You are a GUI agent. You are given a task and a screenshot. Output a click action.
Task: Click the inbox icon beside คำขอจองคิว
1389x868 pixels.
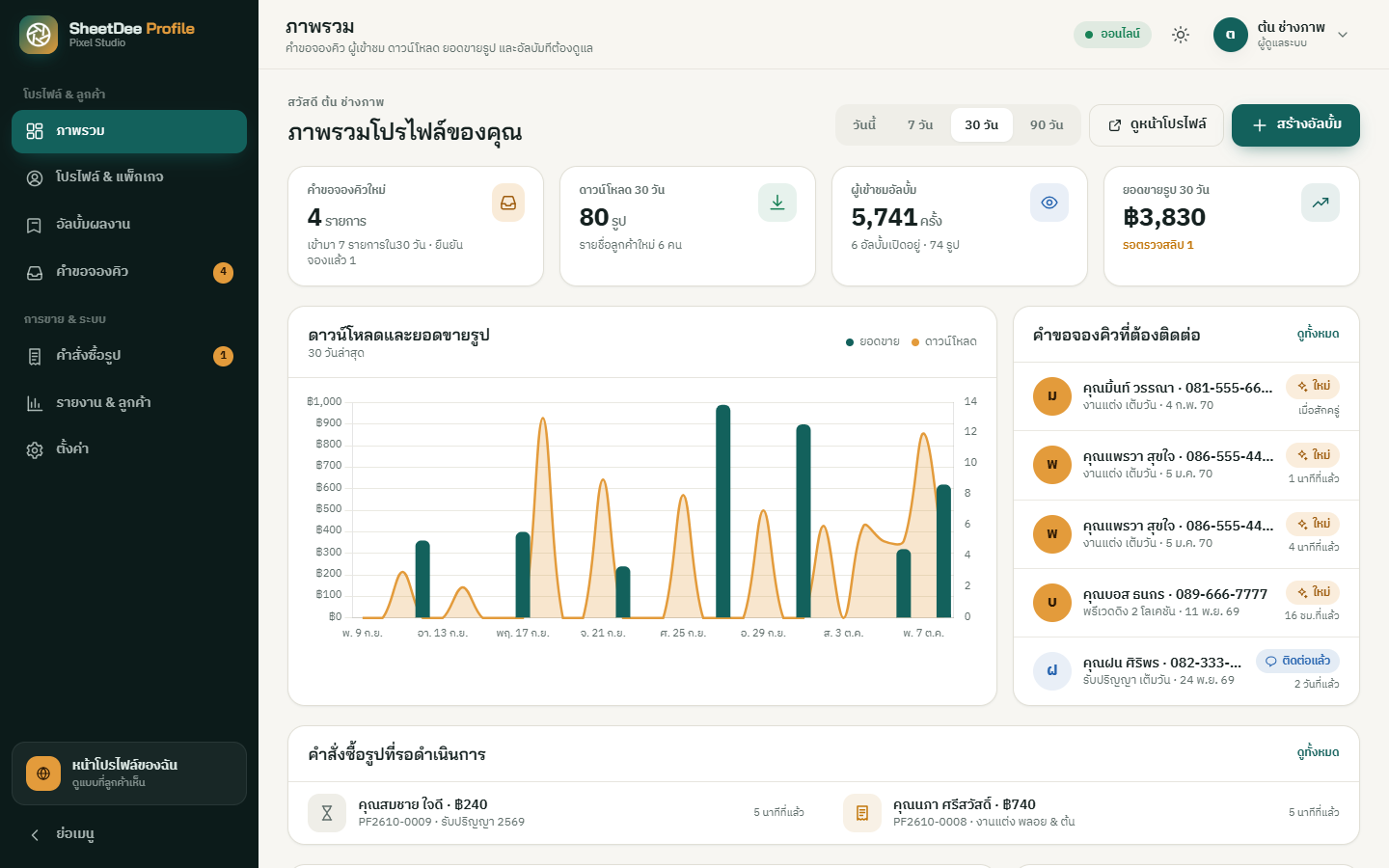coord(35,273)
